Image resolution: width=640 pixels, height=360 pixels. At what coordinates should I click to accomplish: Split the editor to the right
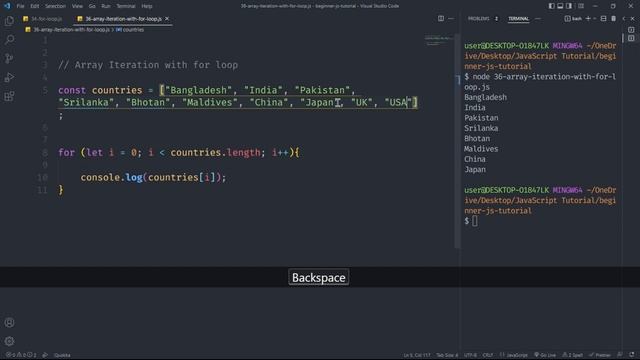tap(441, 18)
